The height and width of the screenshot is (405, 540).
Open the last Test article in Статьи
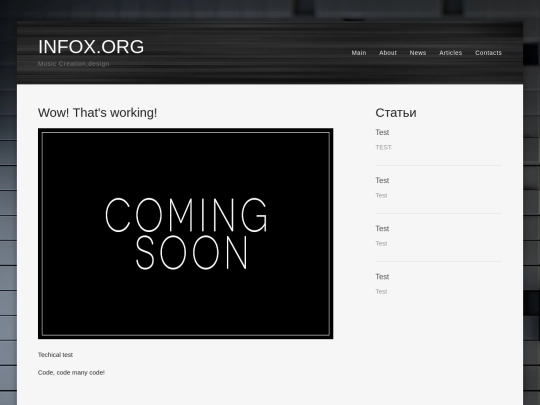382,277
